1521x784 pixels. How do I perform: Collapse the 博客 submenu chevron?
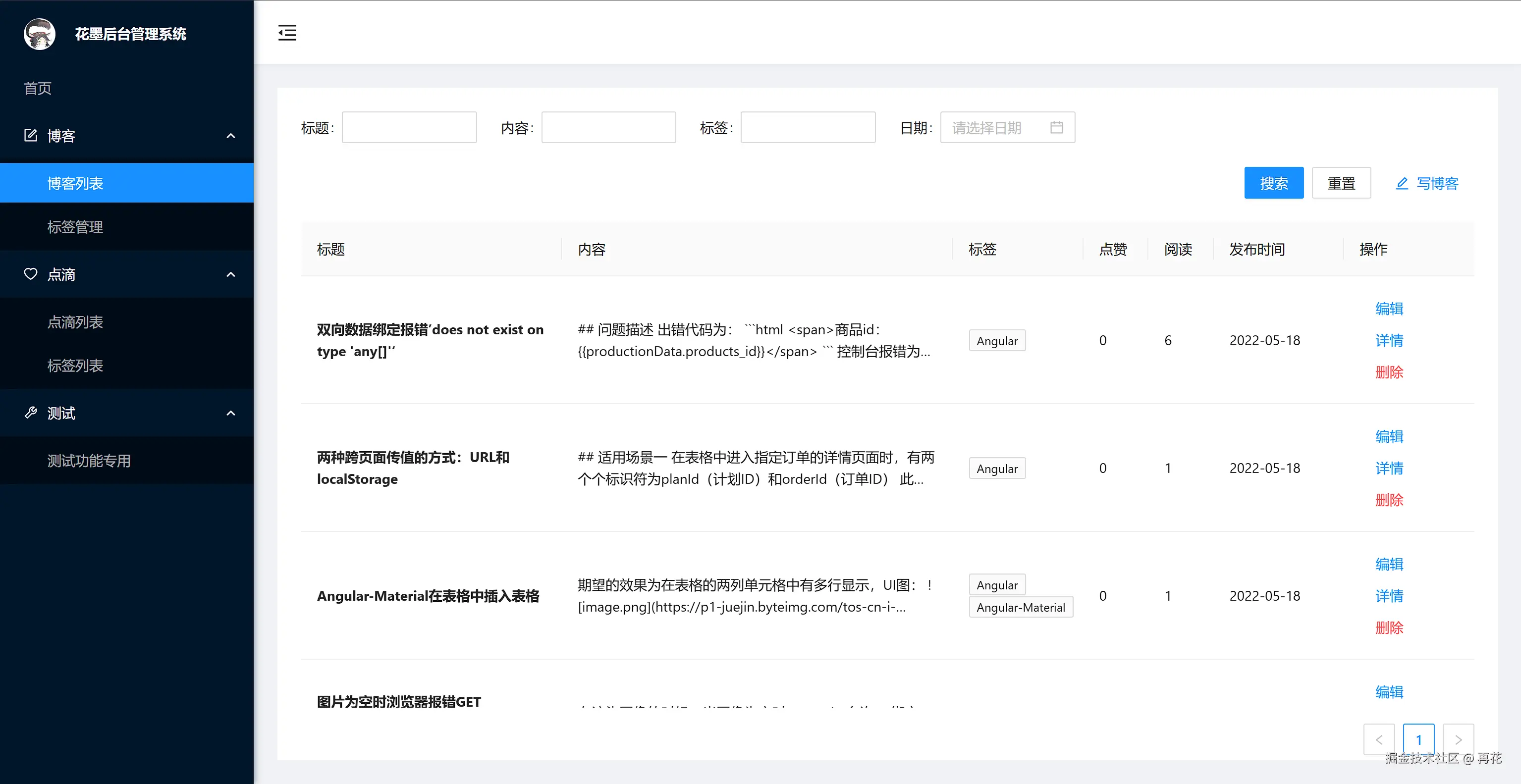[231, 136]
